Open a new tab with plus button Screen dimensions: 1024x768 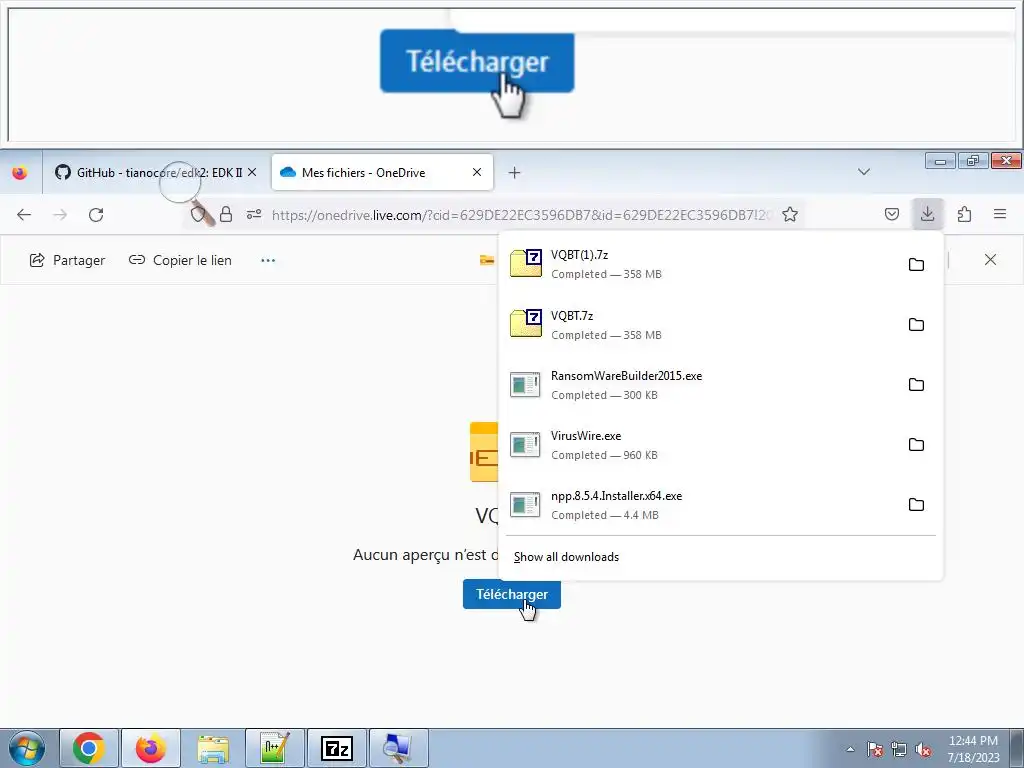[515, 172]
